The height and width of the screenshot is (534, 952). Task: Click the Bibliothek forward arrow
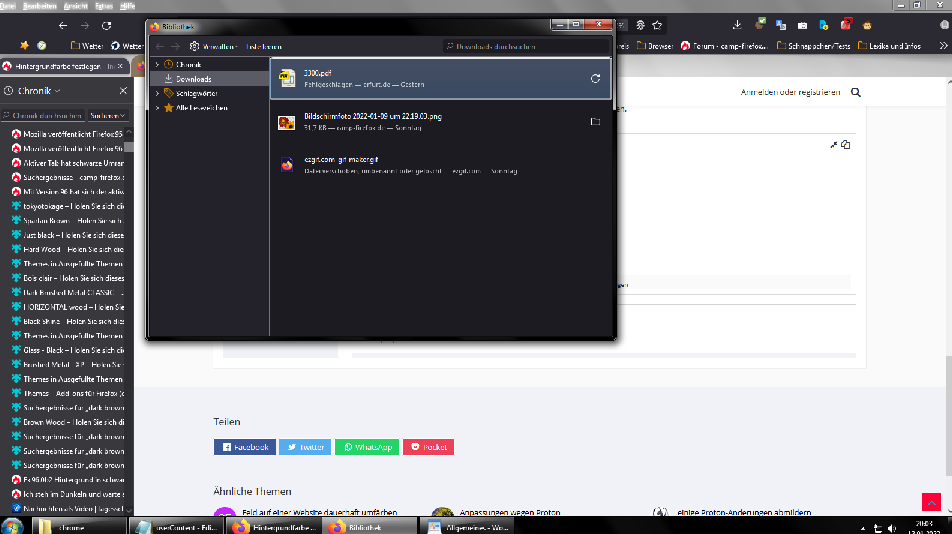coord(175,47)
